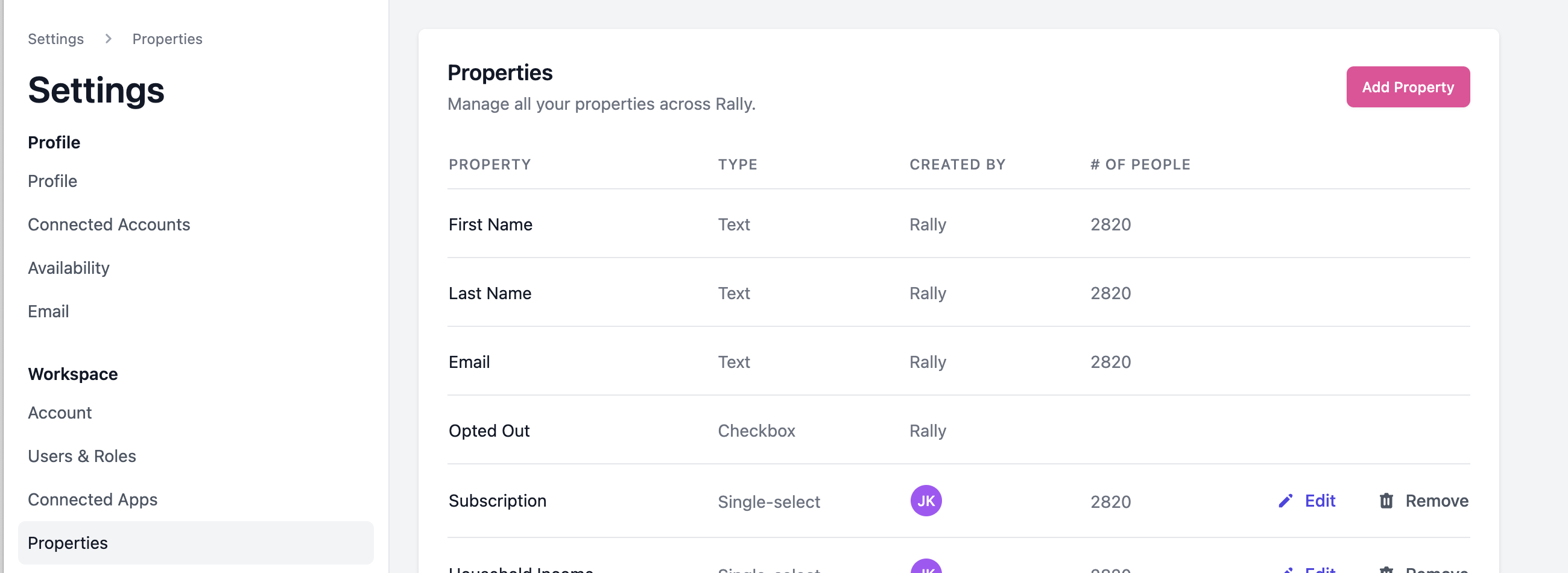Viewport: 1568px width, 573px height.
Task: Click the Opted Out property name
Action: [x=488, y=431]
